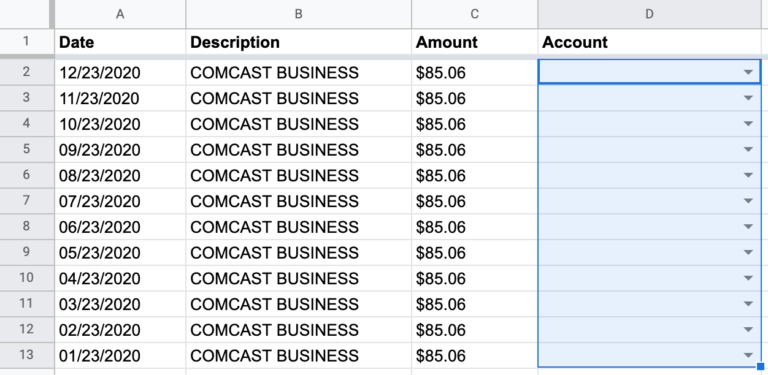Screen dimensions: 768x375
Task: Select row 10 header
Action: (26, 278)
